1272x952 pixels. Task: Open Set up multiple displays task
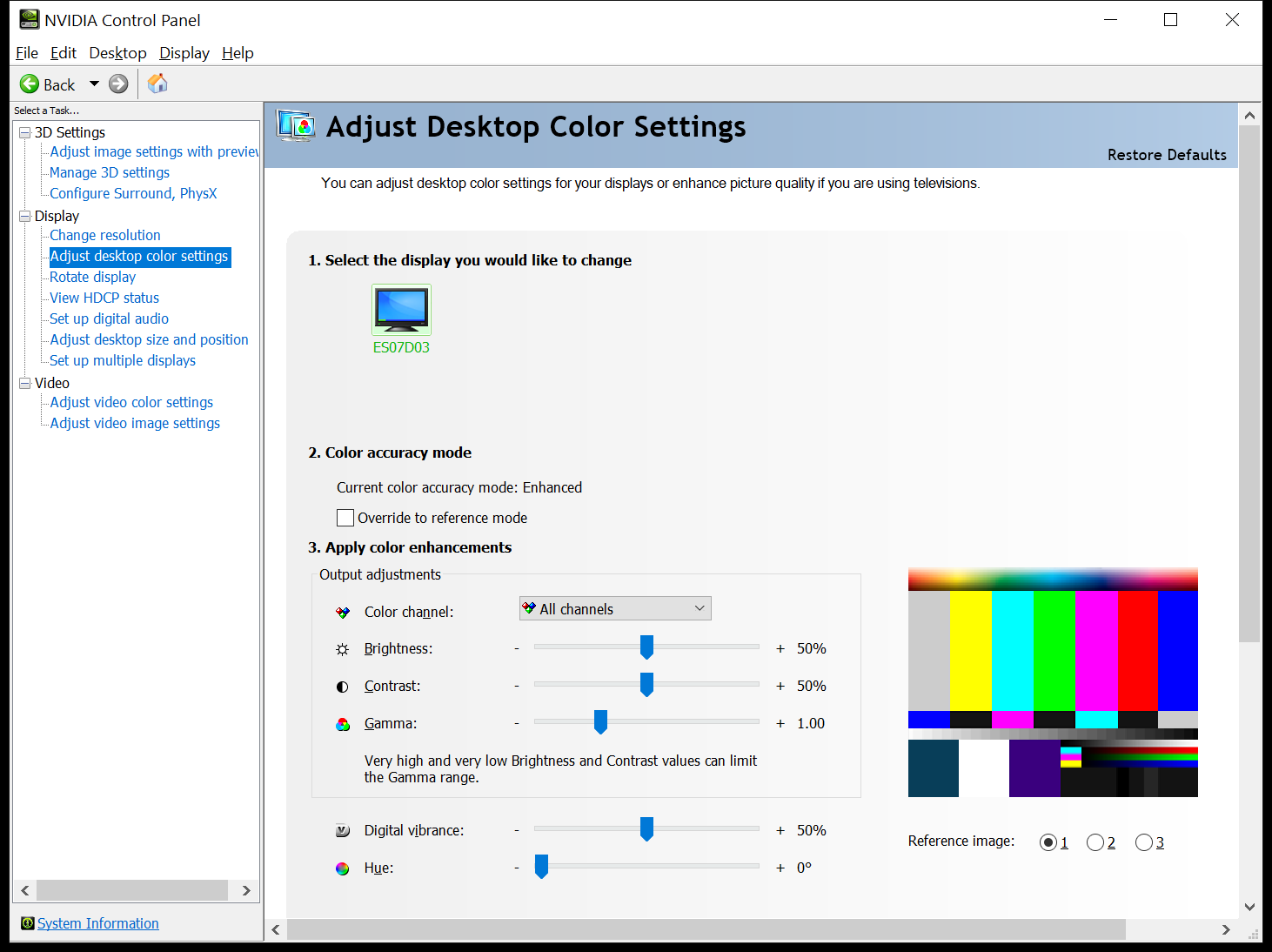123,360
